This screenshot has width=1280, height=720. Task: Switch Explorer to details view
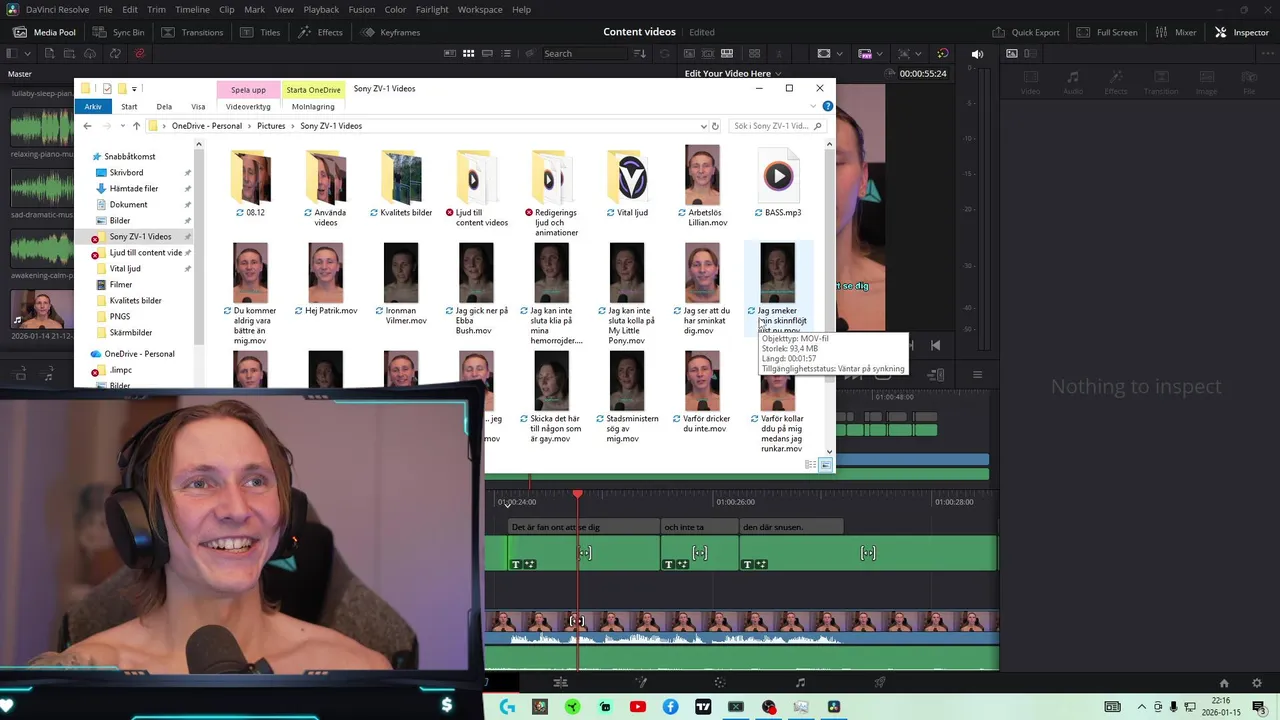click(x=811, y=465)
